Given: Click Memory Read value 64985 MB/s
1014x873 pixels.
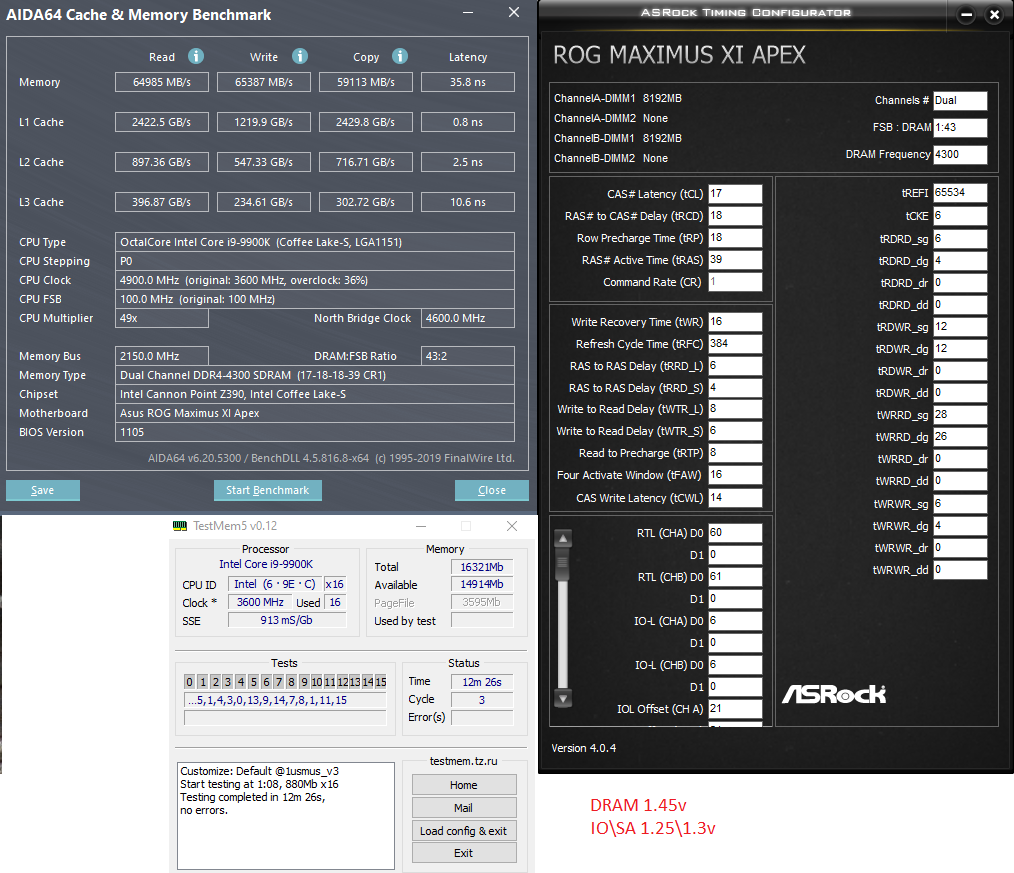Looking at the screenshot, I should click(162, 82).
